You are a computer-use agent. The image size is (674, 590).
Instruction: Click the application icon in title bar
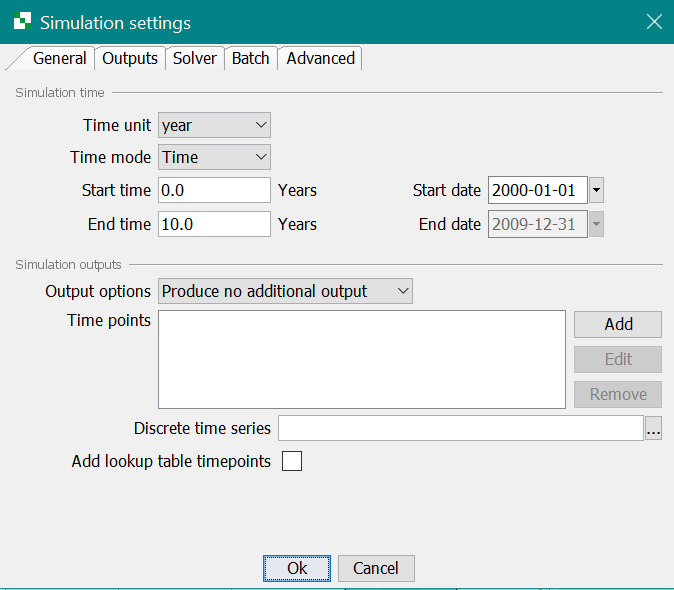coord(22,21)
